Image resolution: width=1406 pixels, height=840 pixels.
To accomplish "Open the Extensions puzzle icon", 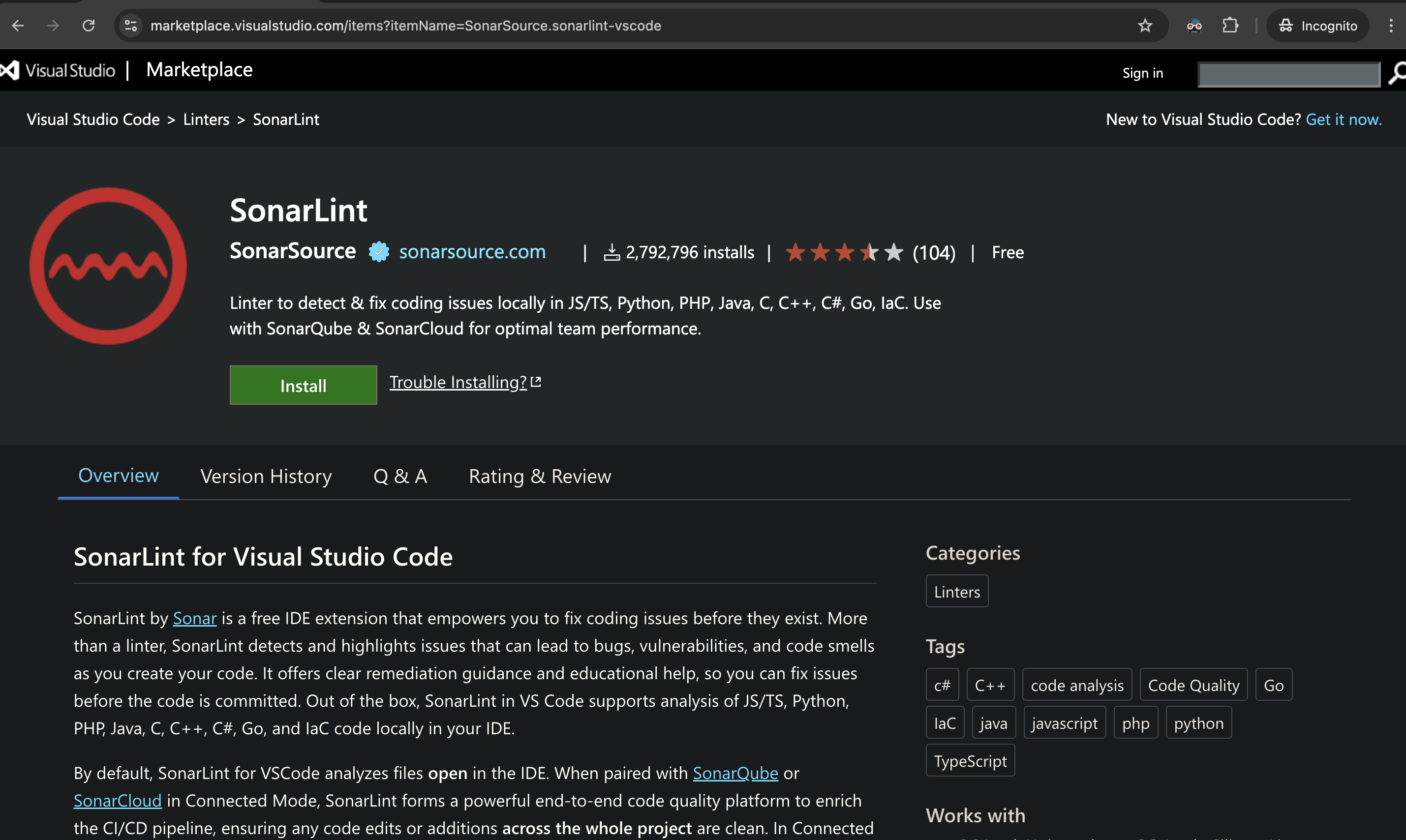I will tap(1230, 26).
